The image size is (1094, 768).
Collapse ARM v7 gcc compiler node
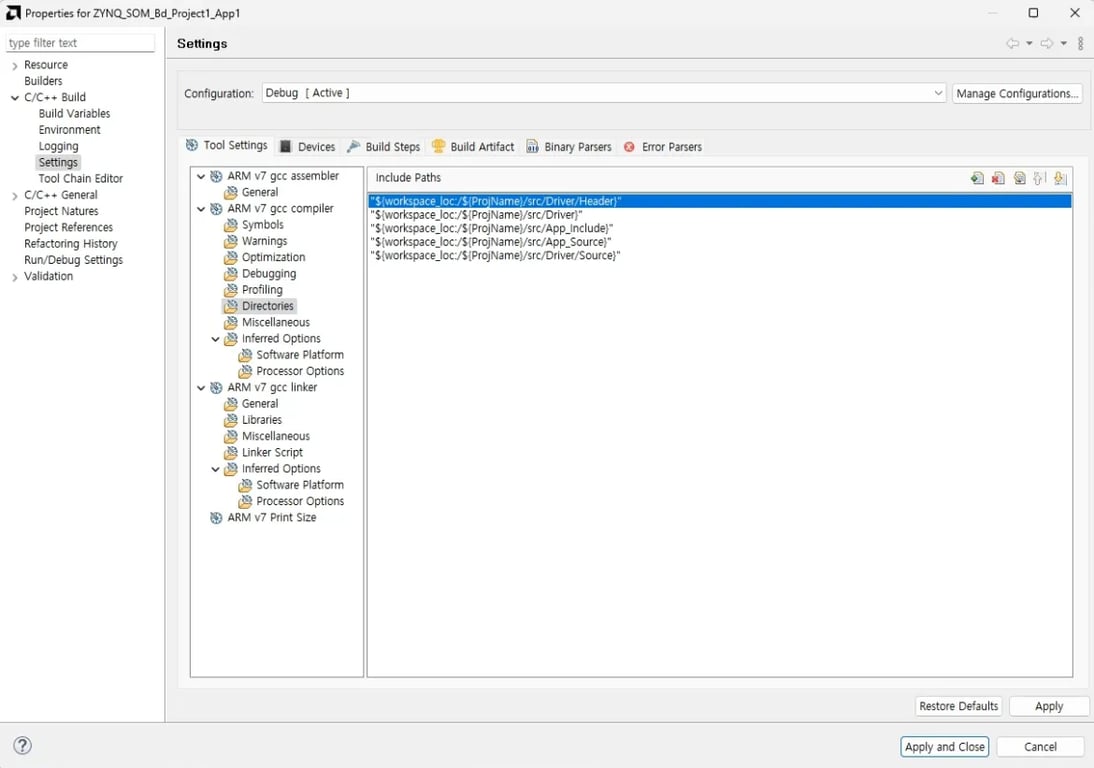[x=201, y=209]
